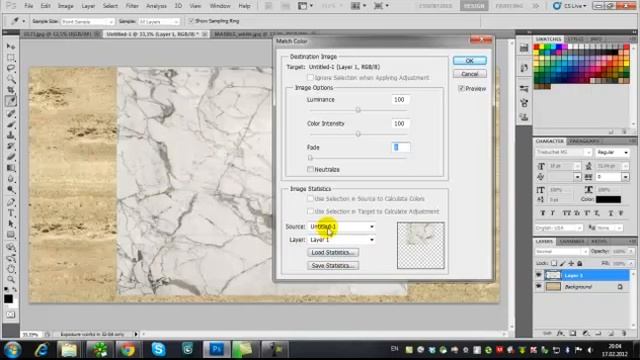Viewport: 640px width, 360px height.
Task: Select the Move tool
Action: [11, 47]
